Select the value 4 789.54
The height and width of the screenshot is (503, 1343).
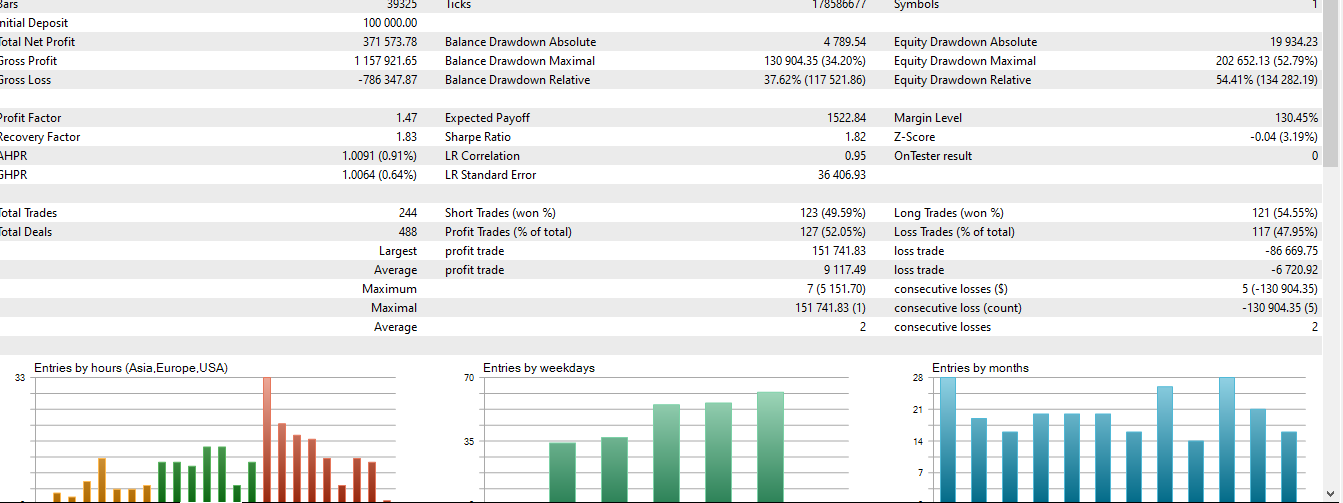845,42
